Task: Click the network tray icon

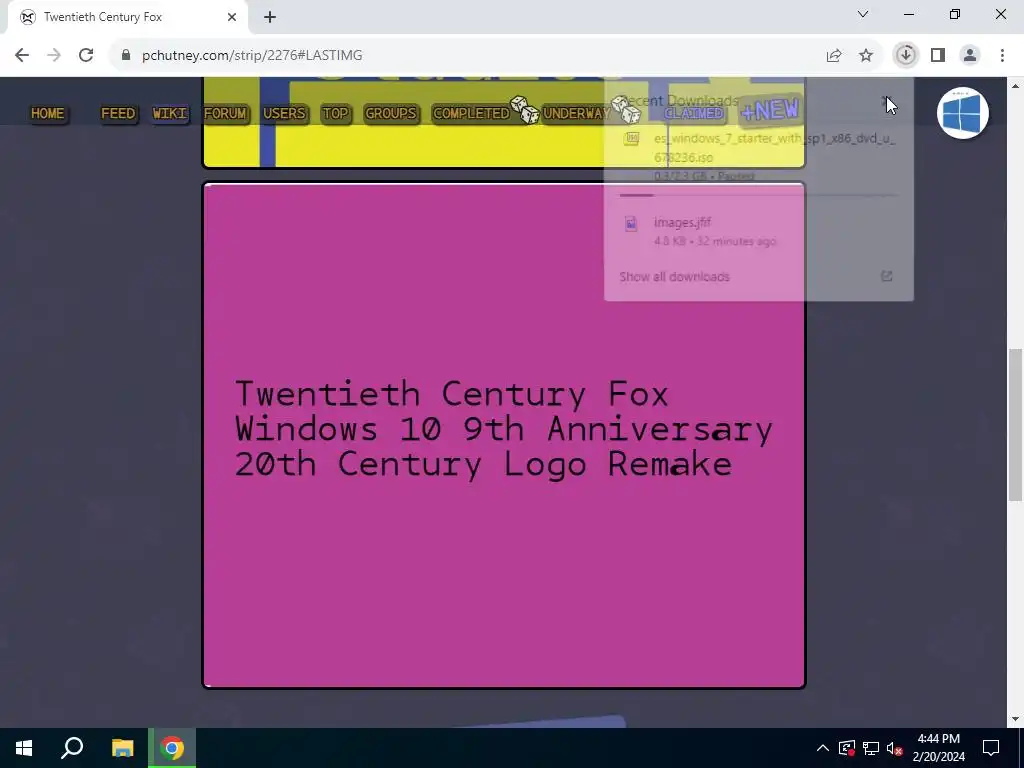Action: click(x=871, y=748)
